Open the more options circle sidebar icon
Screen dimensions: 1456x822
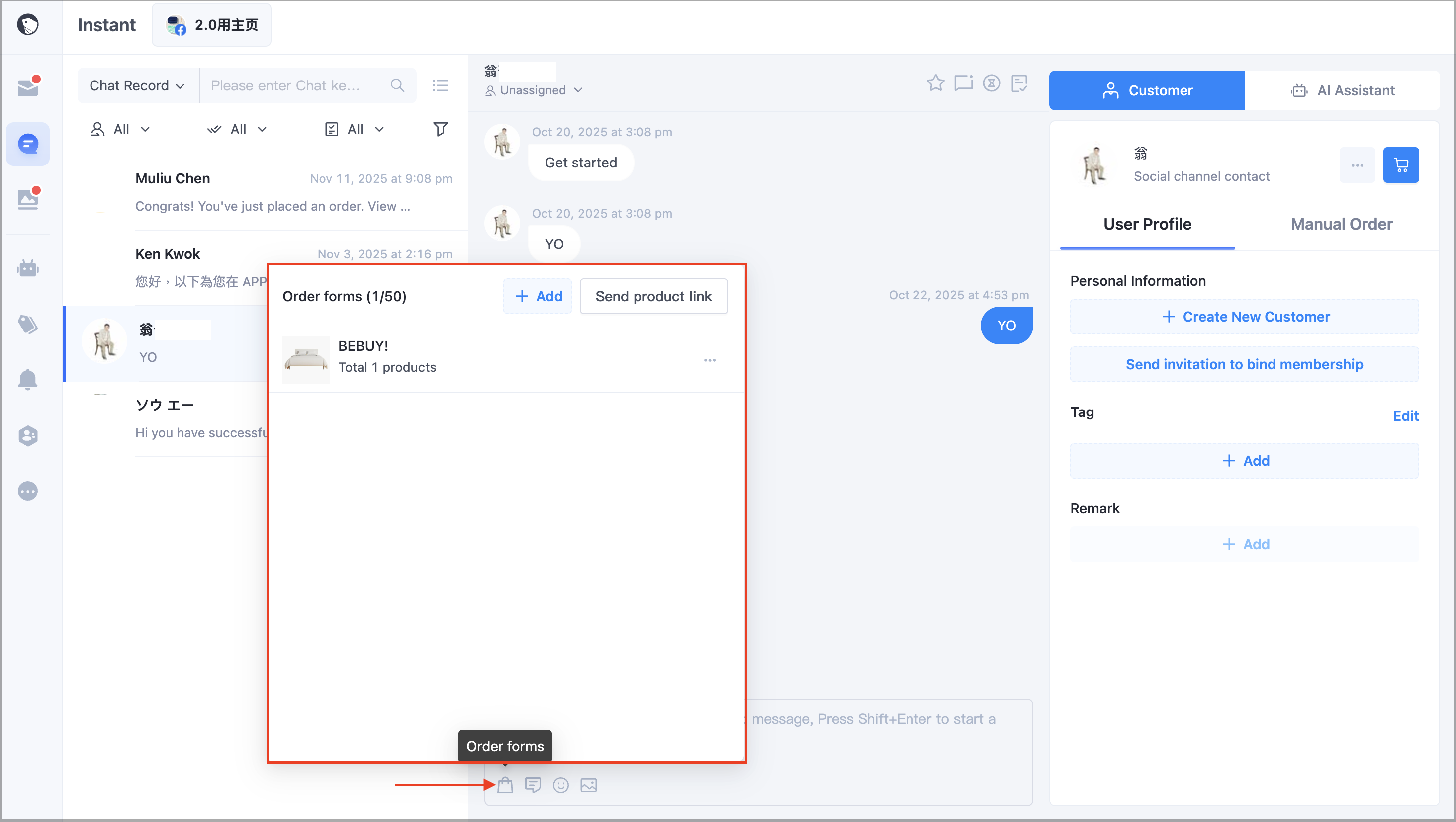point(28,491)
